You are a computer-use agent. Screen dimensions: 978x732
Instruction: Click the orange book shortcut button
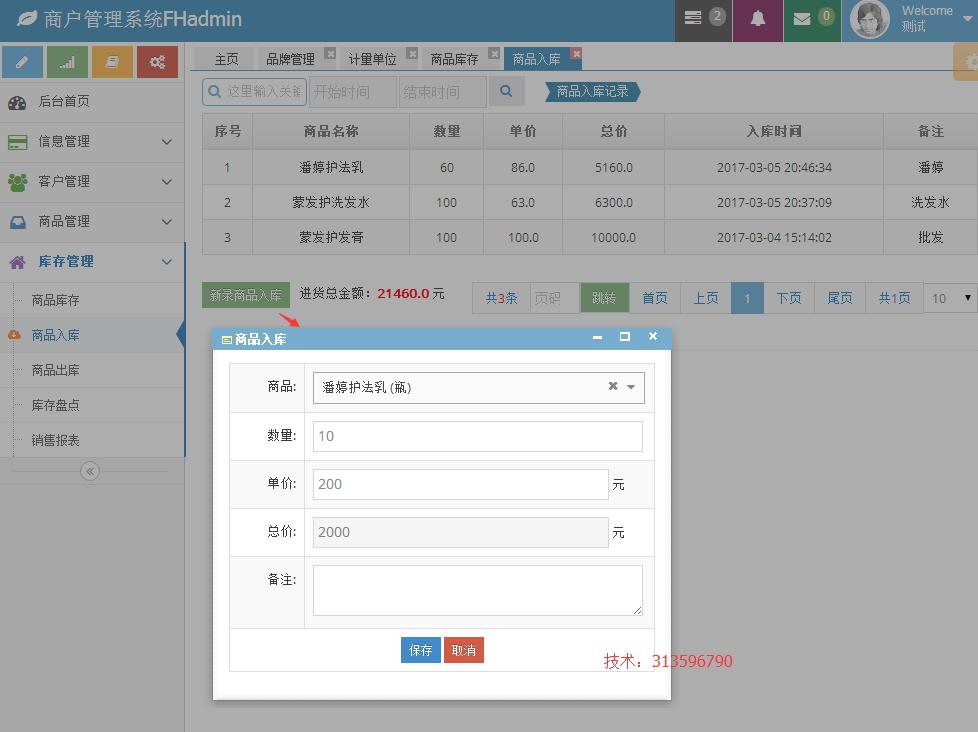[x=112, y=62]
